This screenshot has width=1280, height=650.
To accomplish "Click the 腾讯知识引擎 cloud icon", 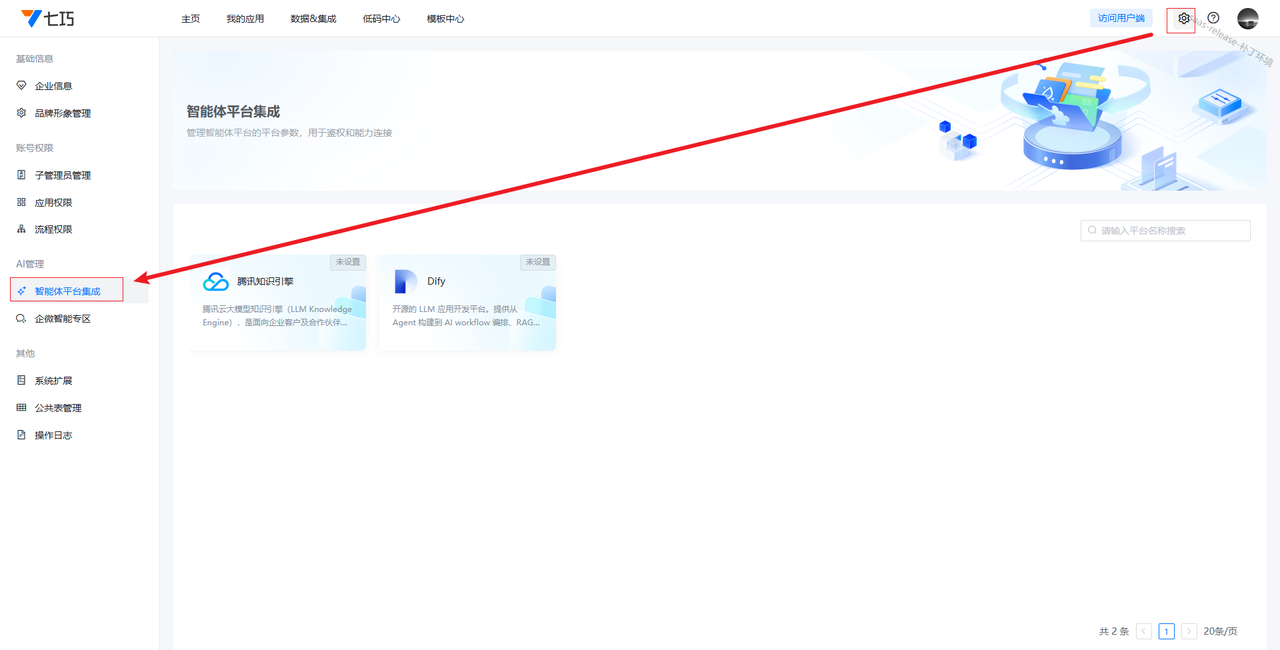I will point(216,282).
